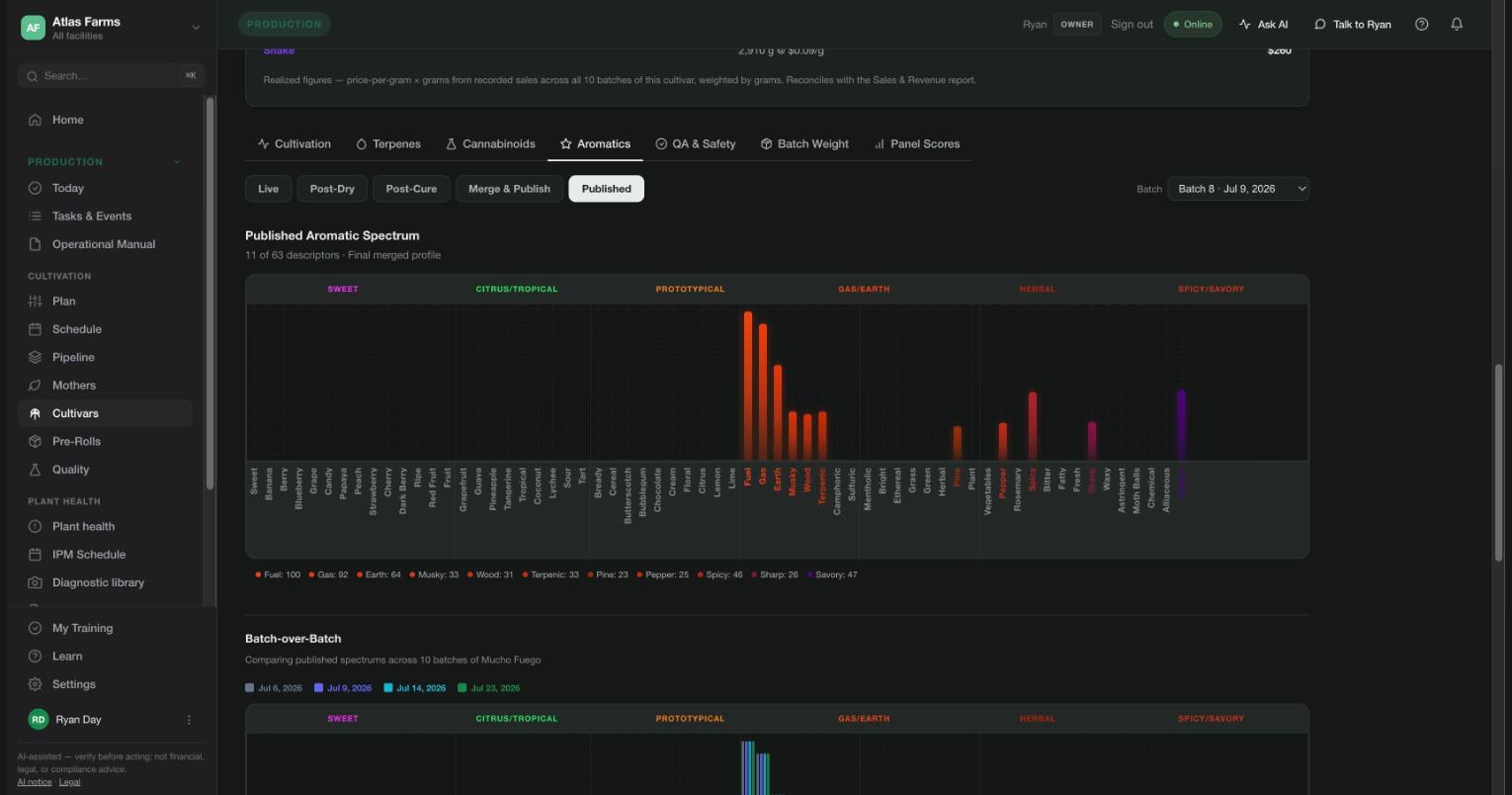Open the Batch Weight tab

pos(804,144)
